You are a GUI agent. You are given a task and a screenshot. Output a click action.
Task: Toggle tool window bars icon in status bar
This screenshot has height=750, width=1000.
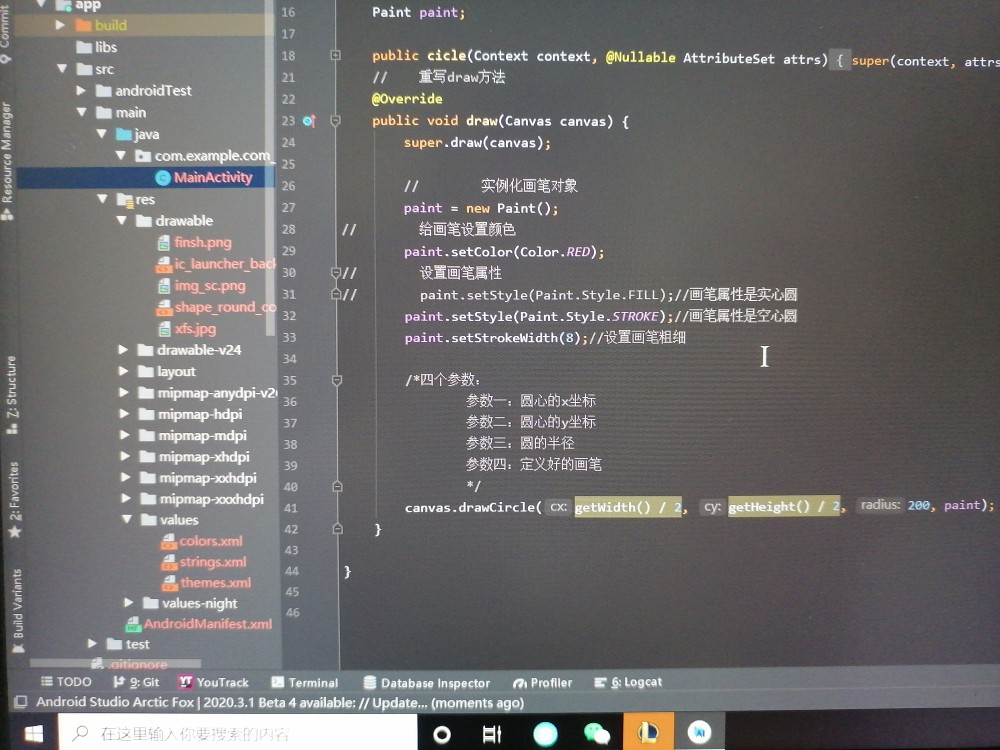pos(20,702)
